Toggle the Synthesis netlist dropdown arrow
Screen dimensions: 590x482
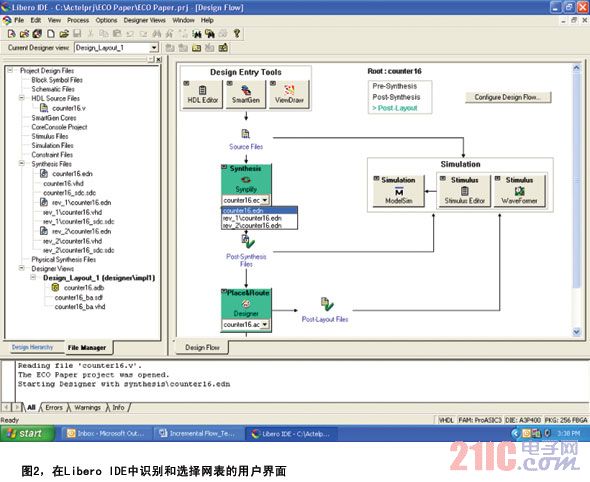[x=265, y=200]
